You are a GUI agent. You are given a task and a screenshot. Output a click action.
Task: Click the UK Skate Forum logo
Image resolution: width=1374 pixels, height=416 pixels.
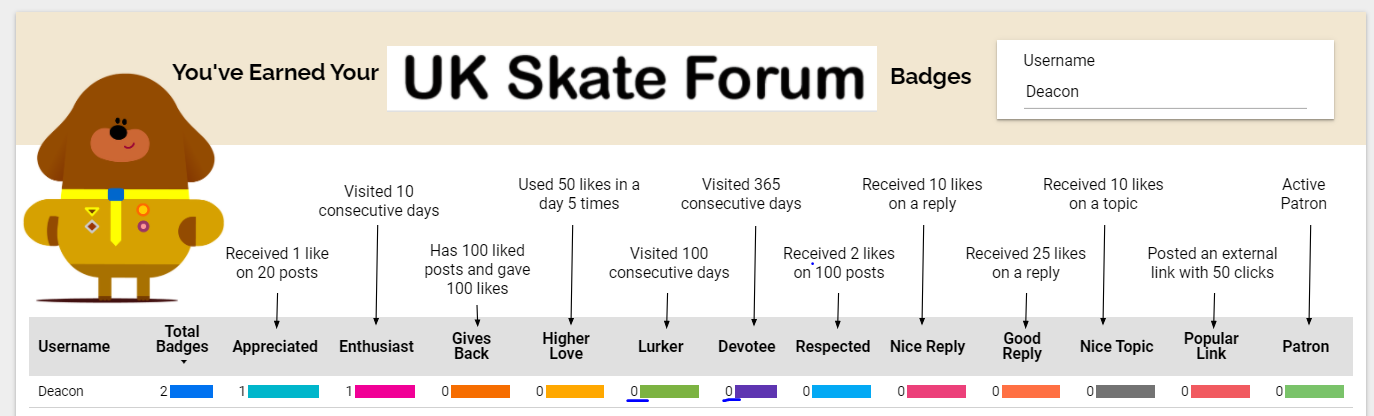point(632,78)
